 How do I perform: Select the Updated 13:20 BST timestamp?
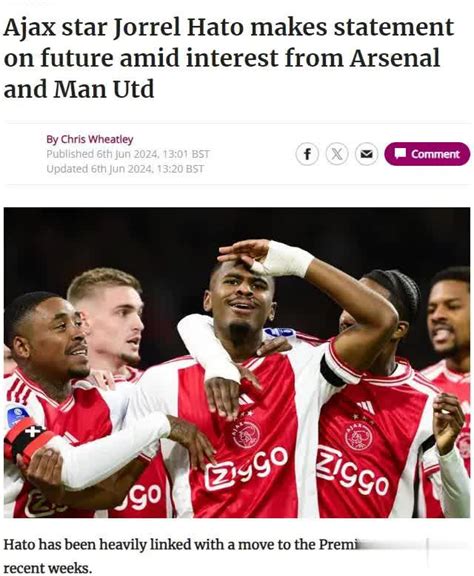(x=125, y=169)
